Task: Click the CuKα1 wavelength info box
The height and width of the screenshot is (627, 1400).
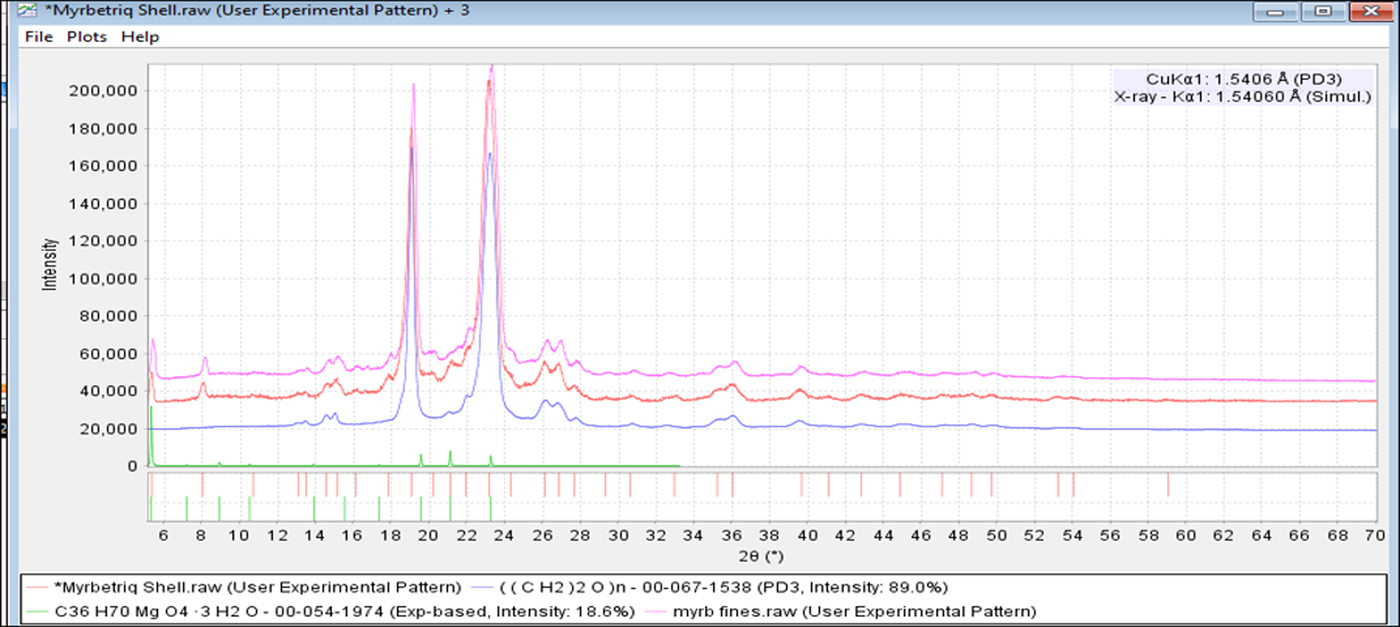Action: coord(1242,88)
